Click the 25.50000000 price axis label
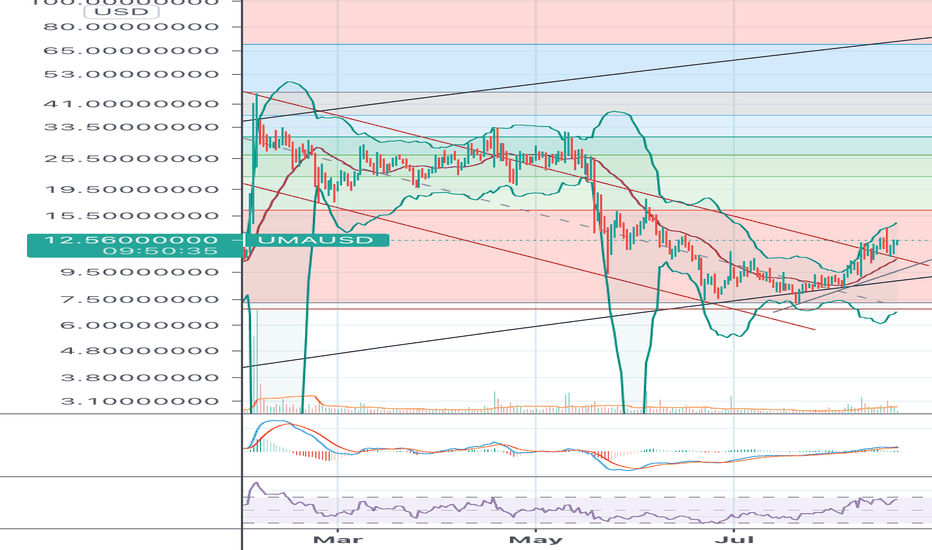 tap(131, 159)
